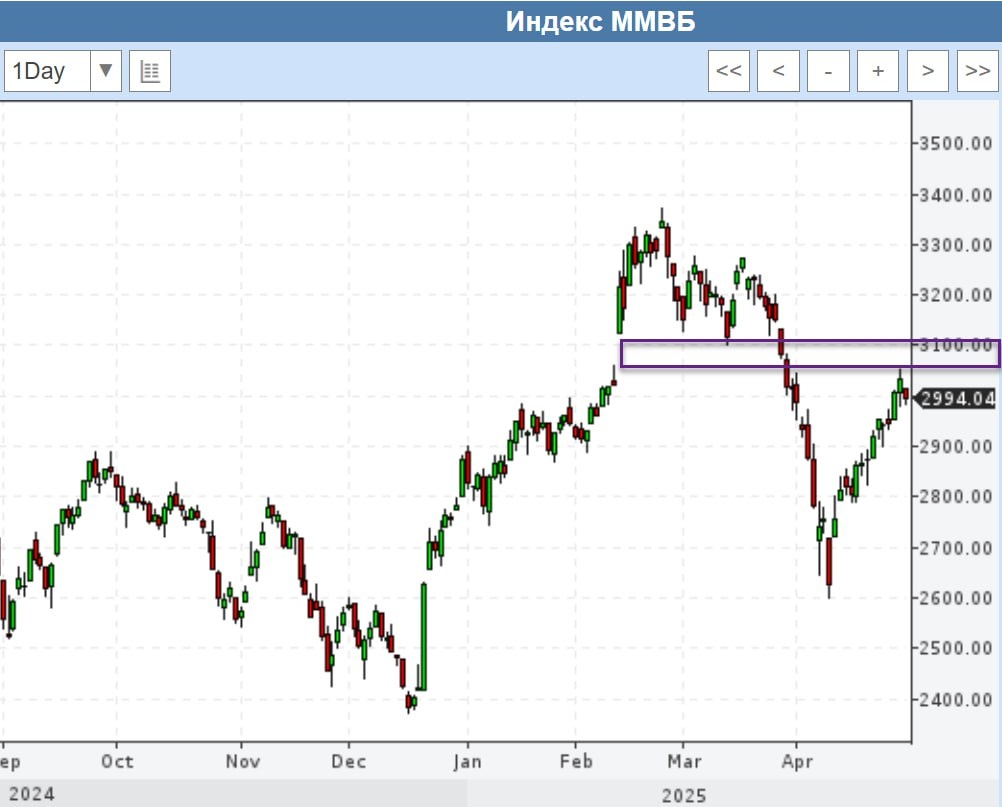Click the 2025 year band label
1002x807 pixels.
684,795
